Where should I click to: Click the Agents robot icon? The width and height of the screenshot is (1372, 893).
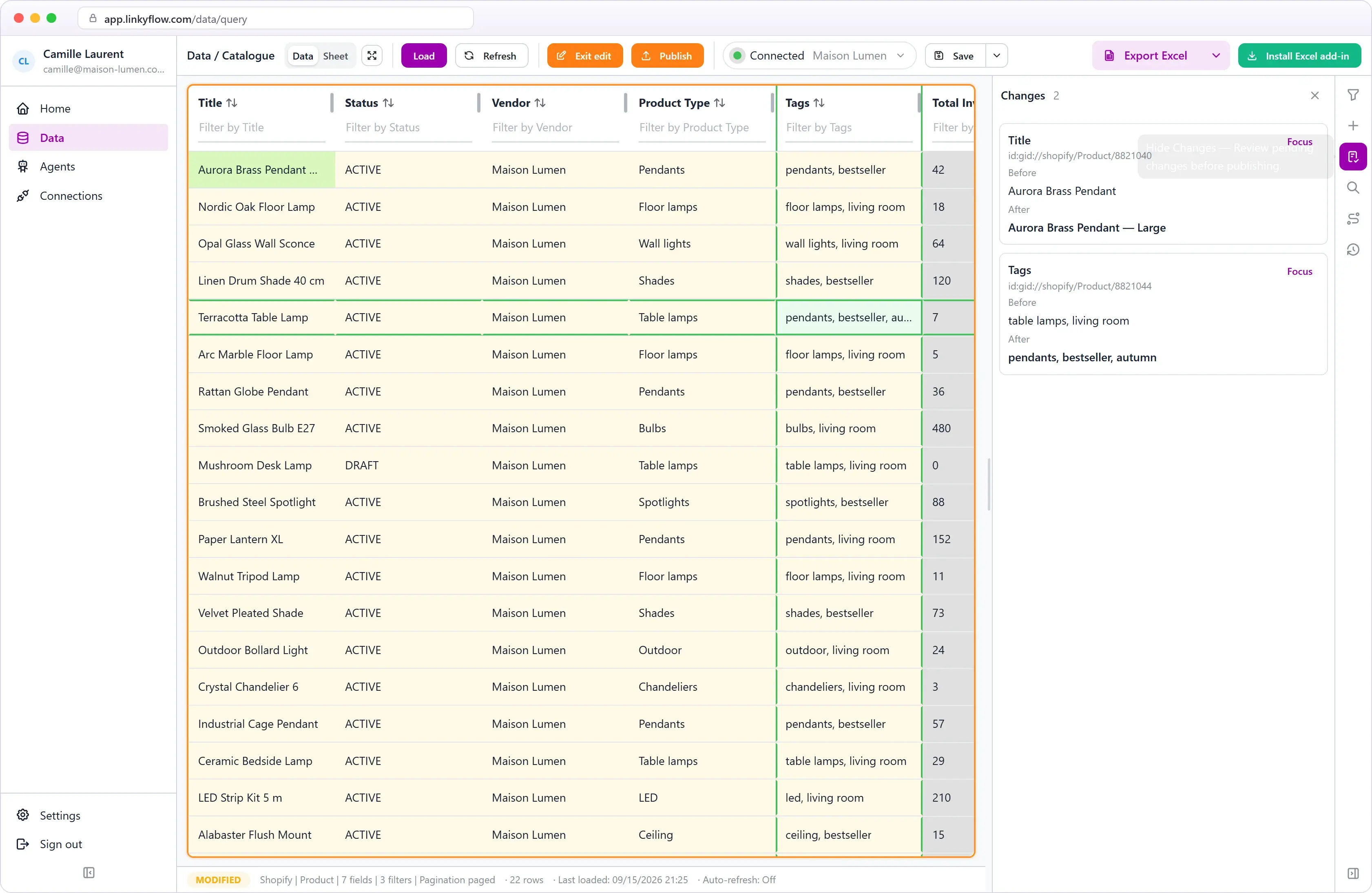23,167
